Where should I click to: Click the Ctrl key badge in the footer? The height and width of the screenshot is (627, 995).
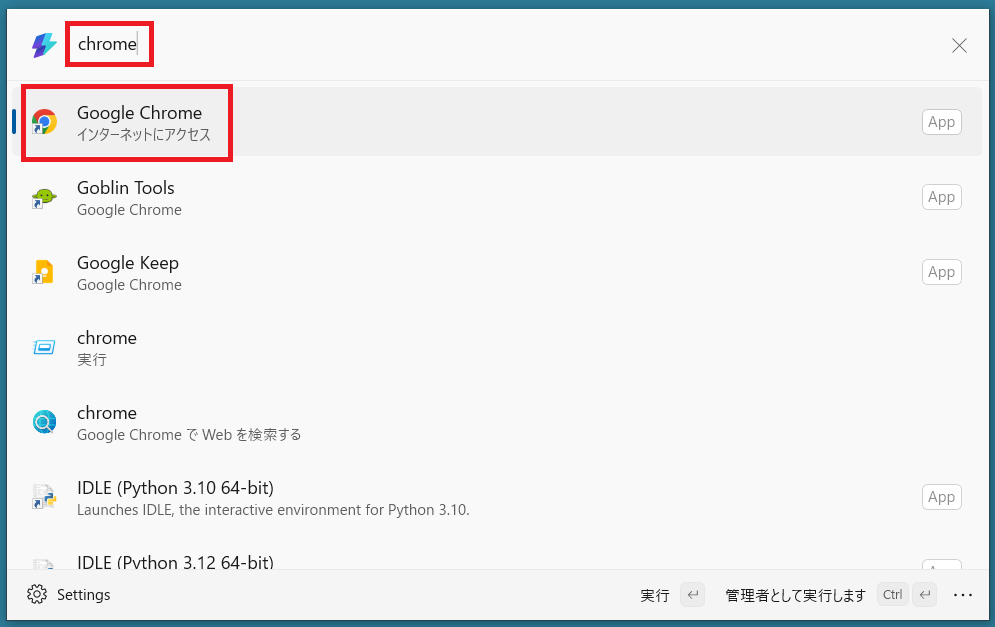click(x=893, y=595)
